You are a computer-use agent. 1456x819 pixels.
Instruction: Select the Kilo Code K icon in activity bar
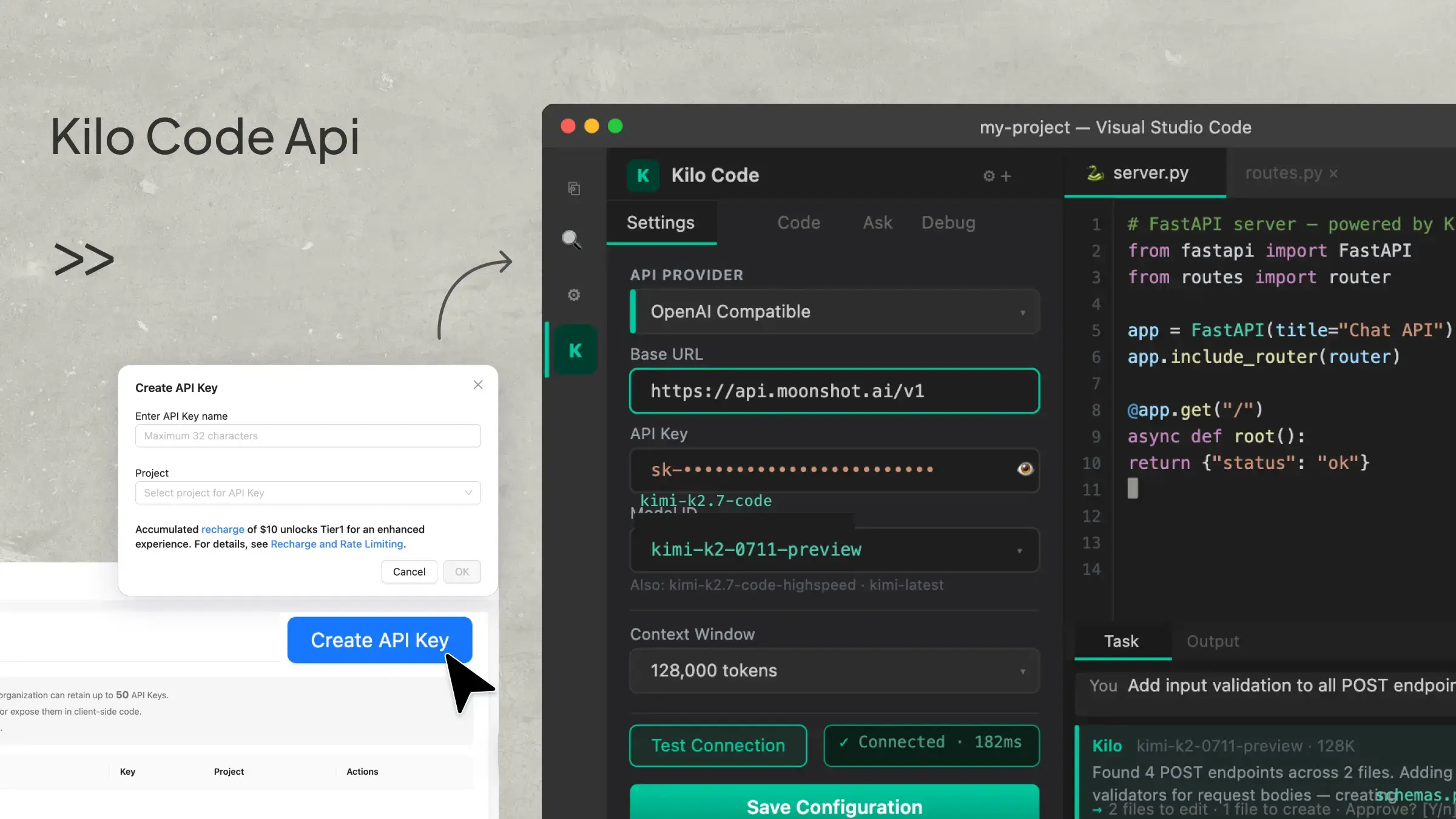(x=575, y=350)
